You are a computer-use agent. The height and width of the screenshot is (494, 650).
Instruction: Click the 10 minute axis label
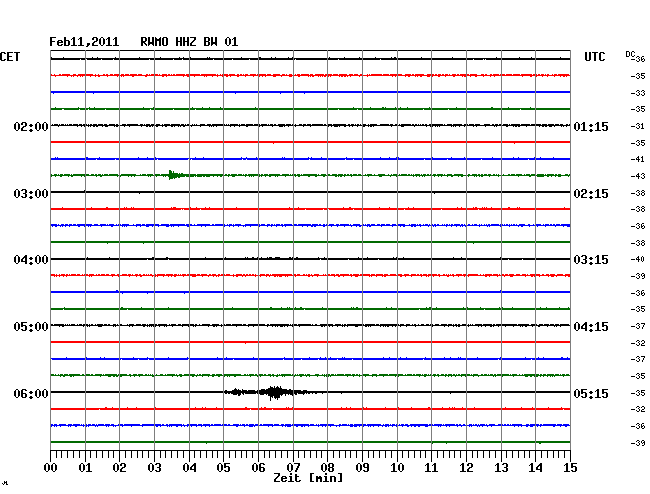point(397,468)
